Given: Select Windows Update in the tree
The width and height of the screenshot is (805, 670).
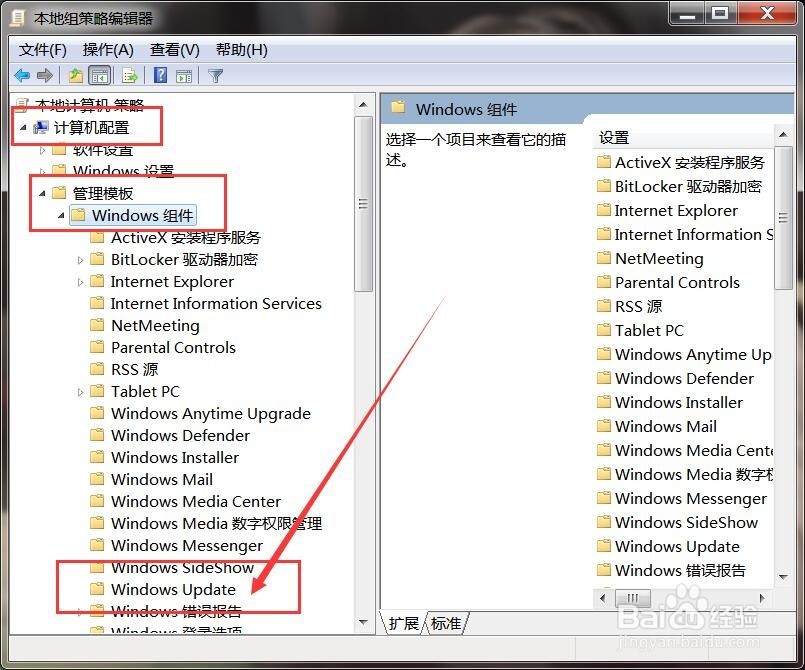Looking at the screenshot, I should tap(174, 589).
